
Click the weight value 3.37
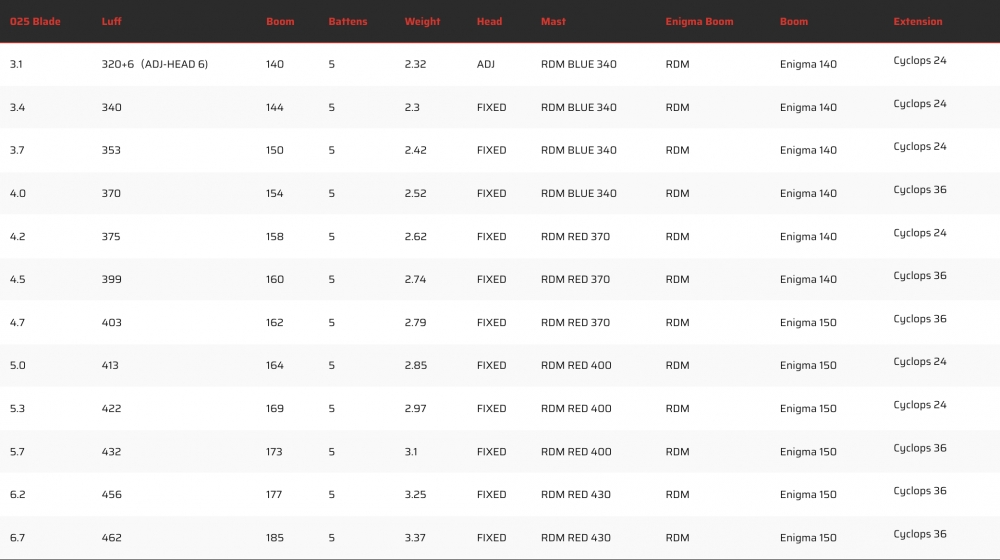pos(415,538)
